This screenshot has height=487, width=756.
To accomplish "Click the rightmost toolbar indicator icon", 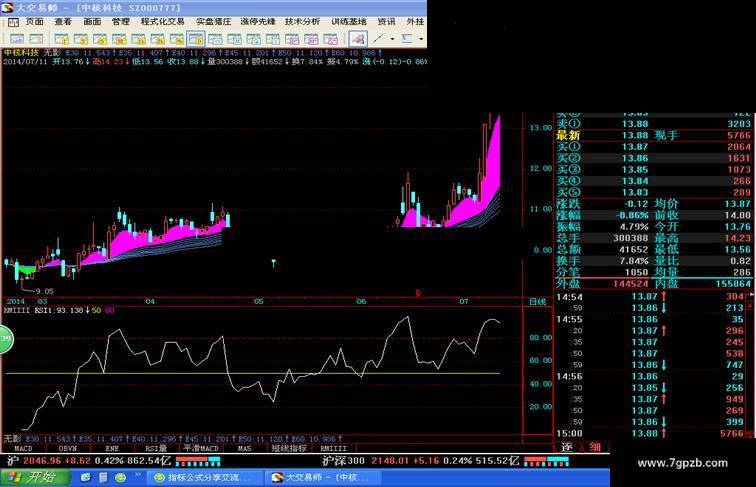I will (x=407, y=39).
